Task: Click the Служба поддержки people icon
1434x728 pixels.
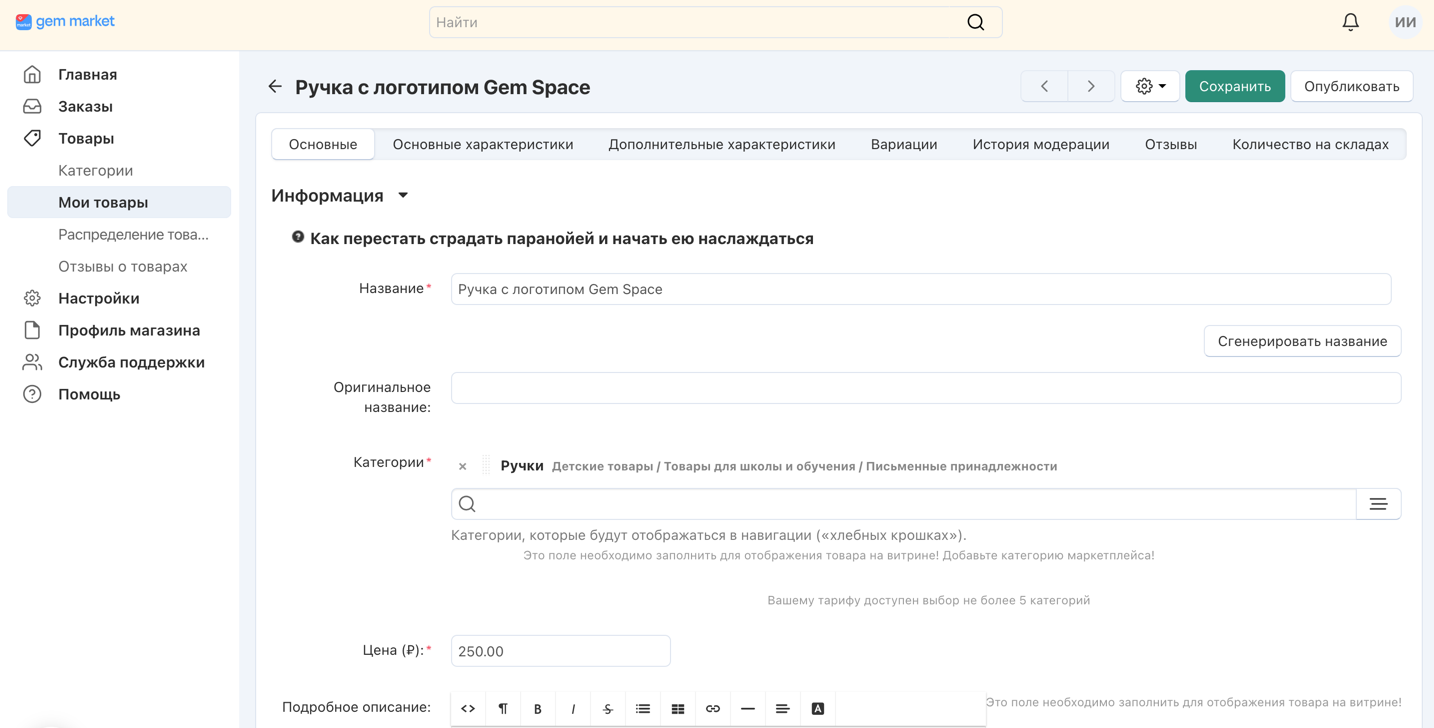Action: (x=32, y=362)
